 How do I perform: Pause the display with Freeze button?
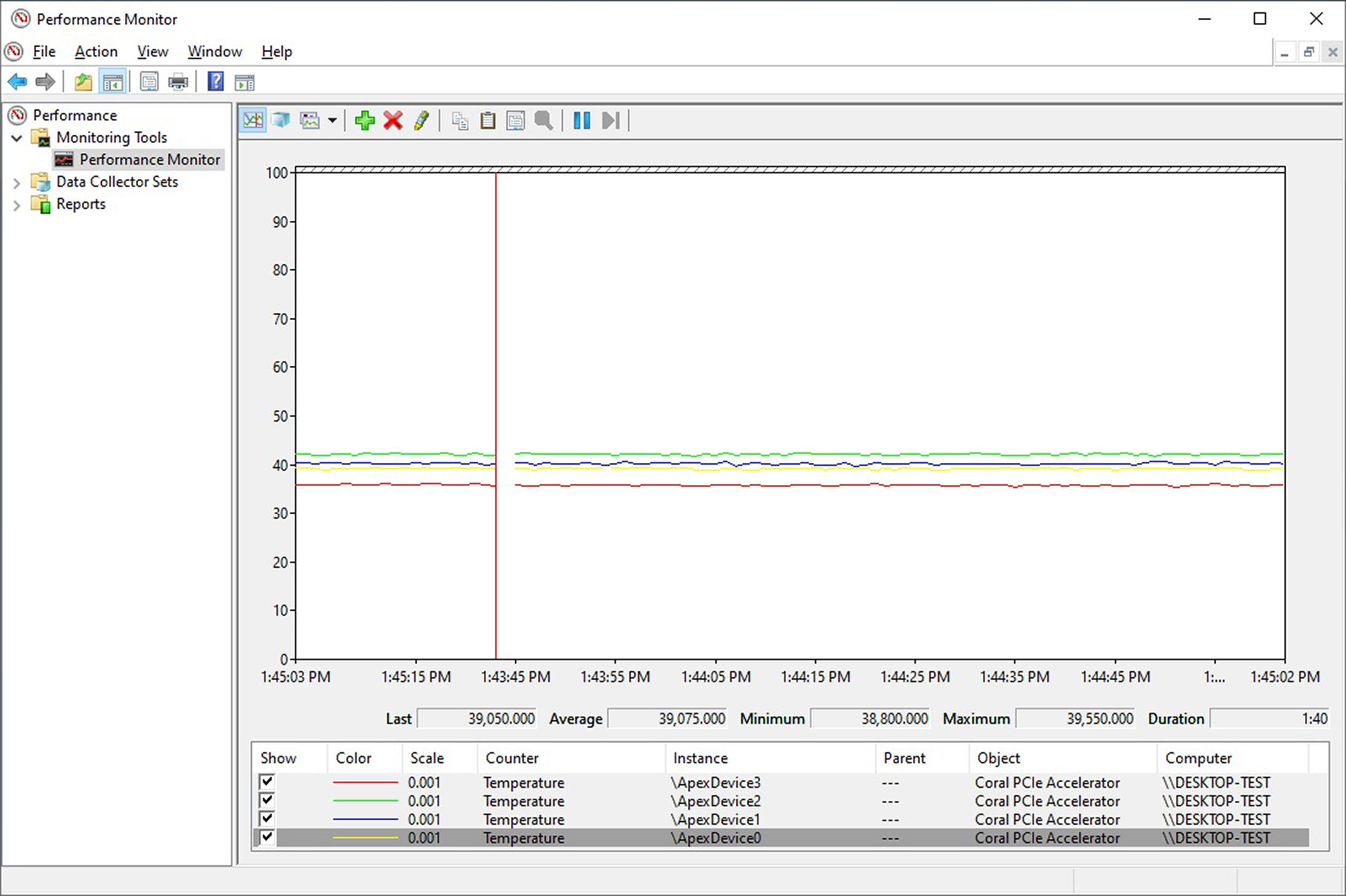pos(581,120)
